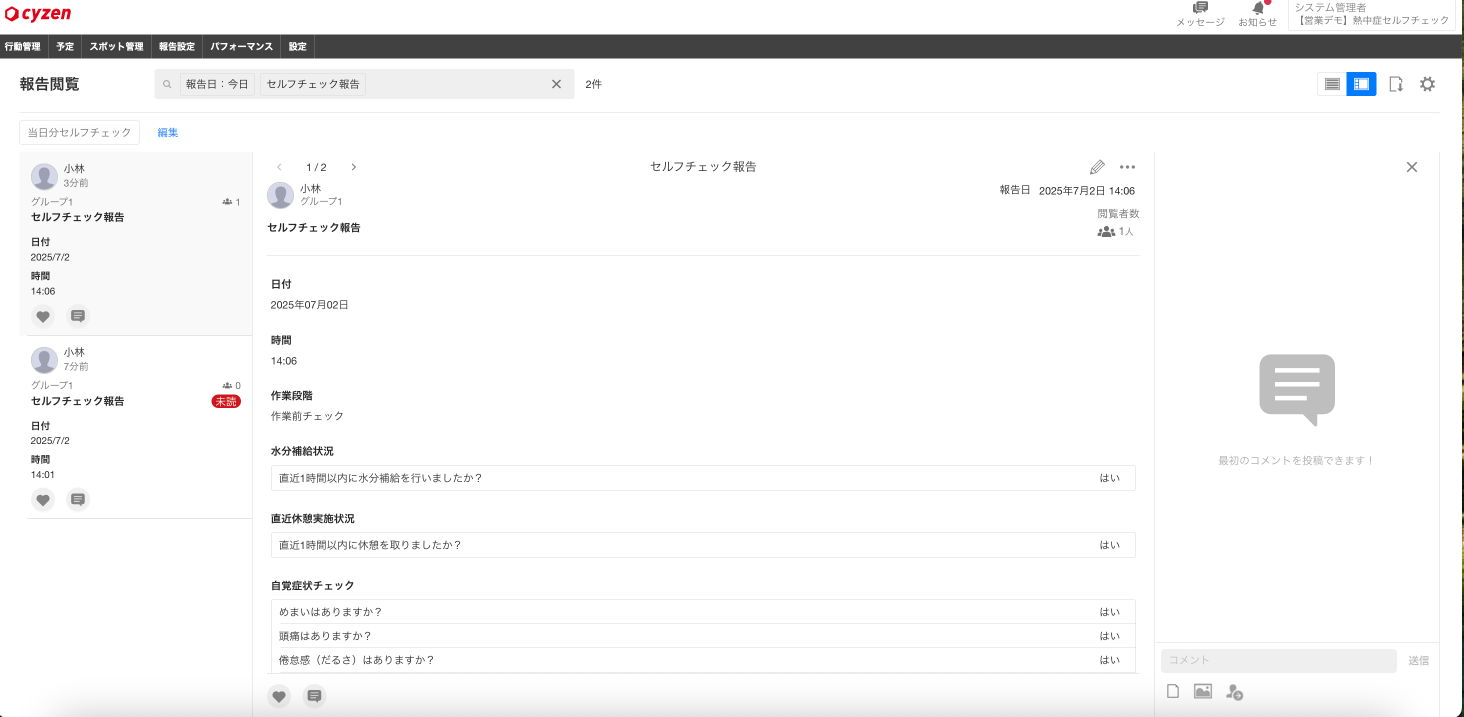The image size is (1464, 717).
Task: Click the 2件 result count
Action: tap(594, 84)
